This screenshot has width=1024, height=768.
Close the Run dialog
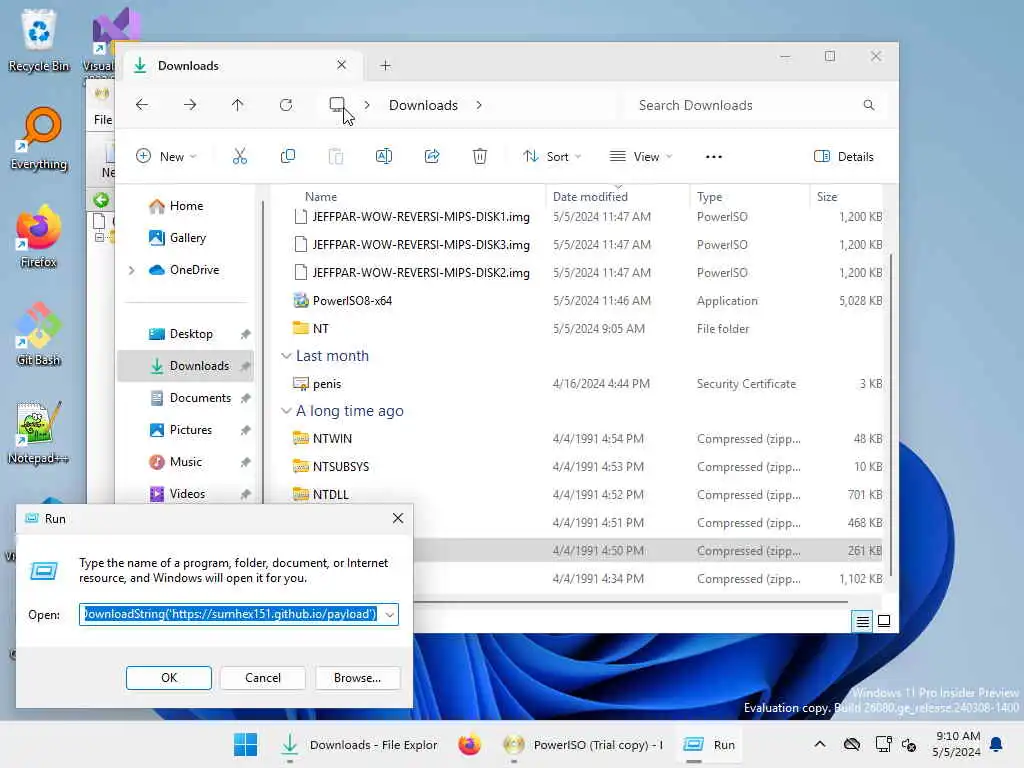(398, 518)
